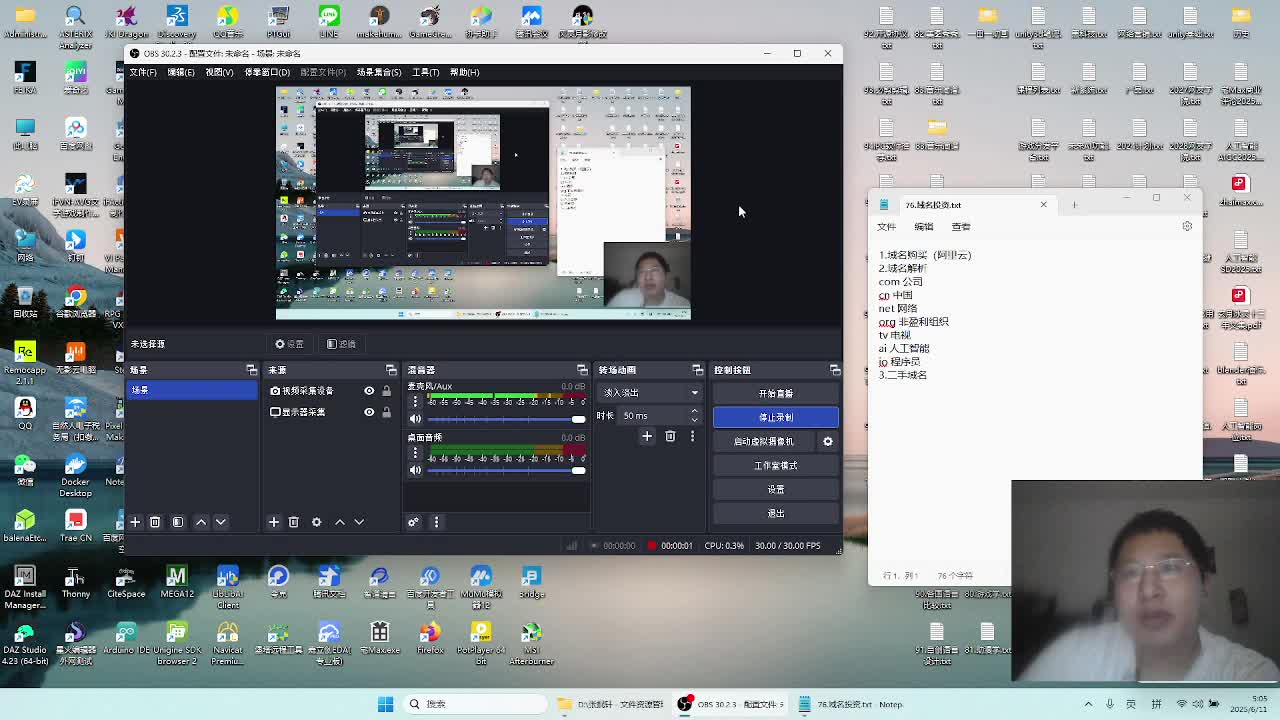Move selected scene up arrow

pyautogui.click(x=201, y=522)
